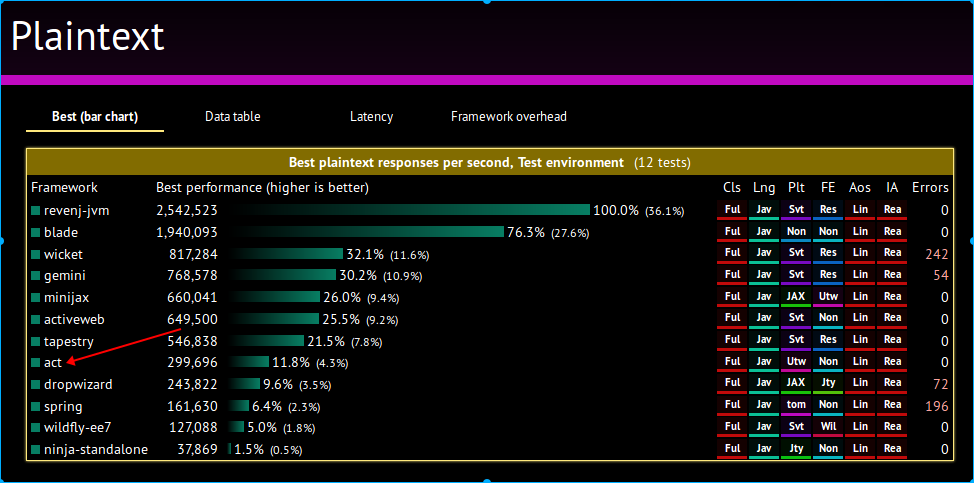
Task: Click the wicket framework name
Action: click(63, 255)
